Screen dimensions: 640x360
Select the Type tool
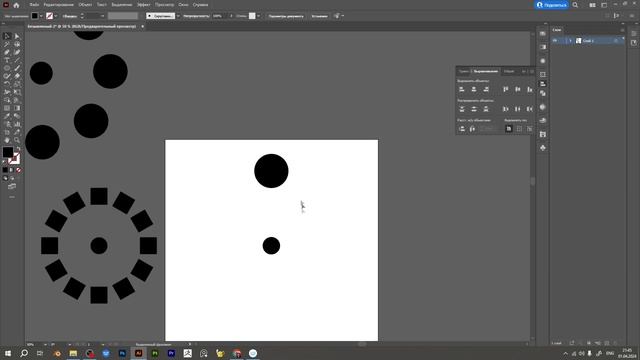(x=7, y=60)
